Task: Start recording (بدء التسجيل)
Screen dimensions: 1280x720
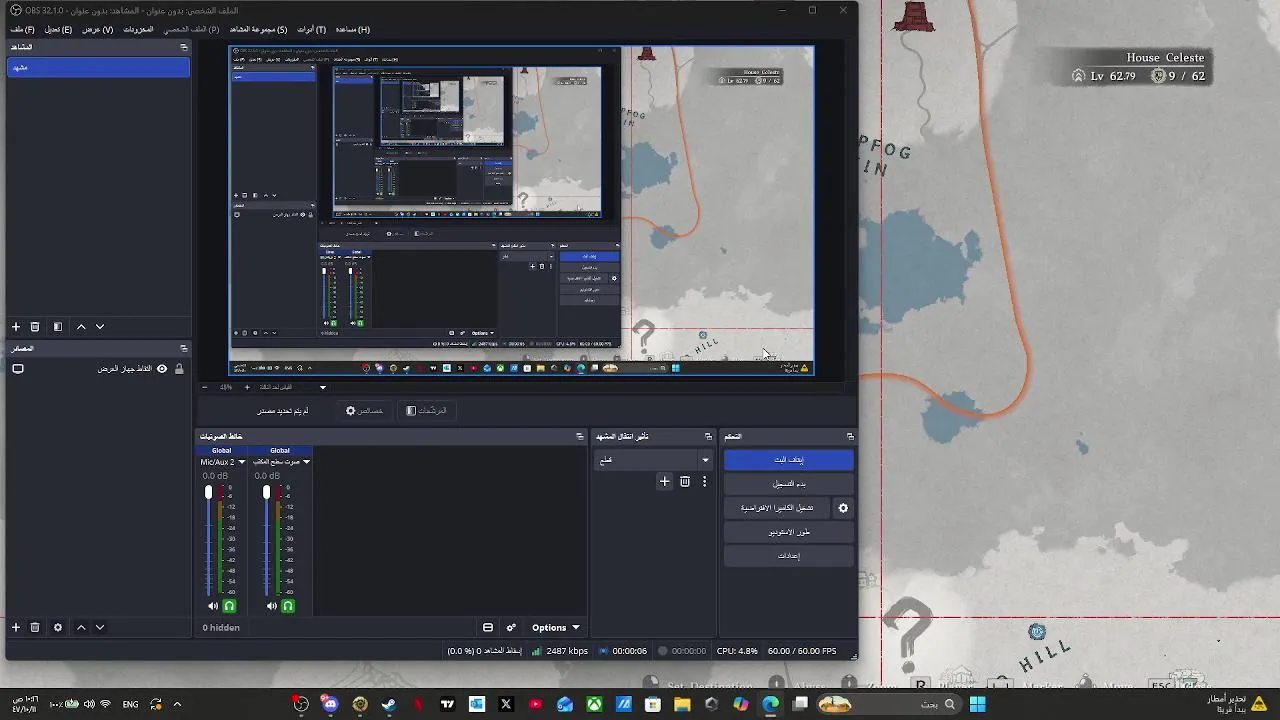Action: coord(789,484)
